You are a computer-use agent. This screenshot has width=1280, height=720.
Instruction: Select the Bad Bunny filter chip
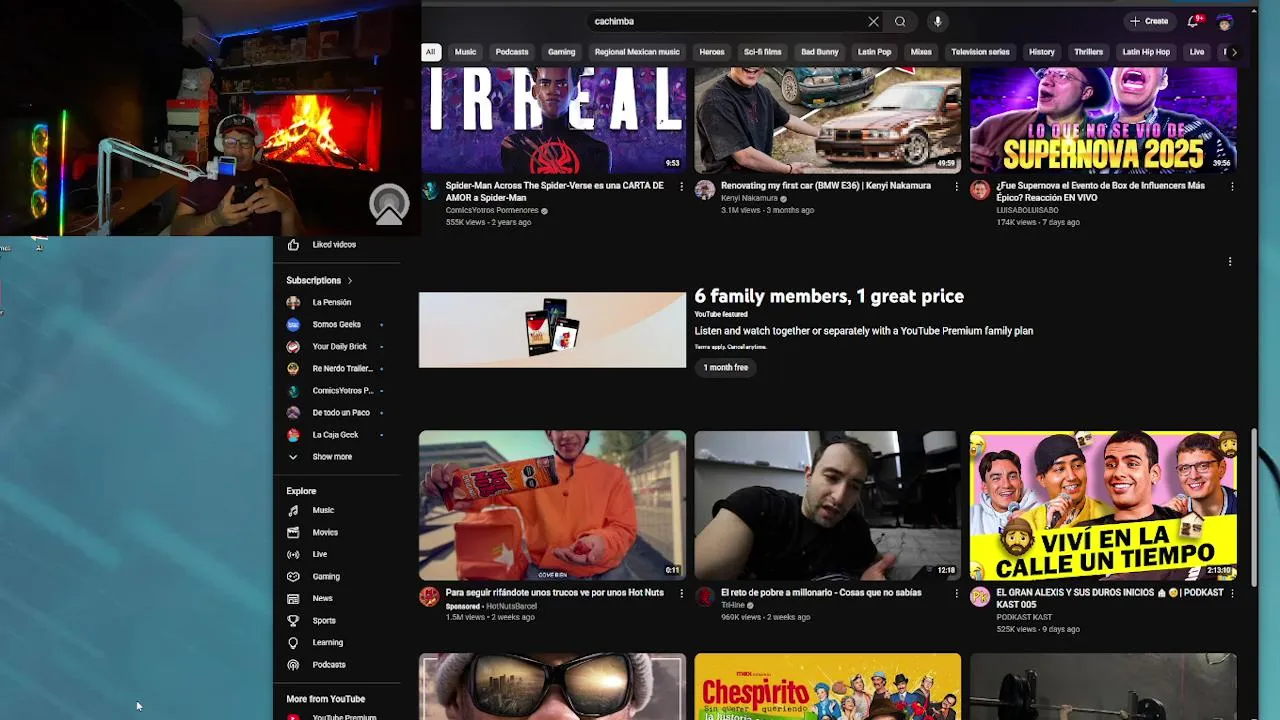[820, 52]
